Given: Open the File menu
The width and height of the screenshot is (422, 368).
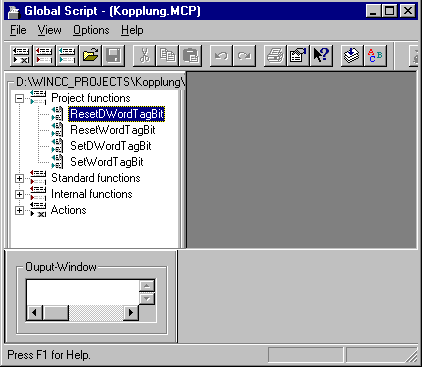Looking at the screenshot, I should (18, 30).
